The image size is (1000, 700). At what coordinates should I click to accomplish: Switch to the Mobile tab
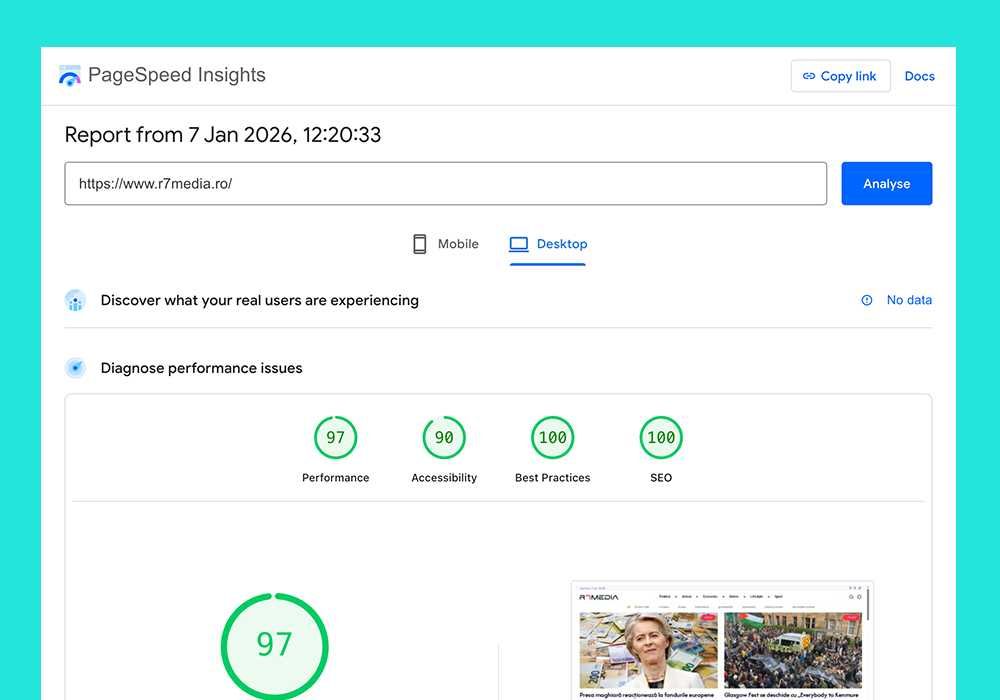(x=445, y=244)
